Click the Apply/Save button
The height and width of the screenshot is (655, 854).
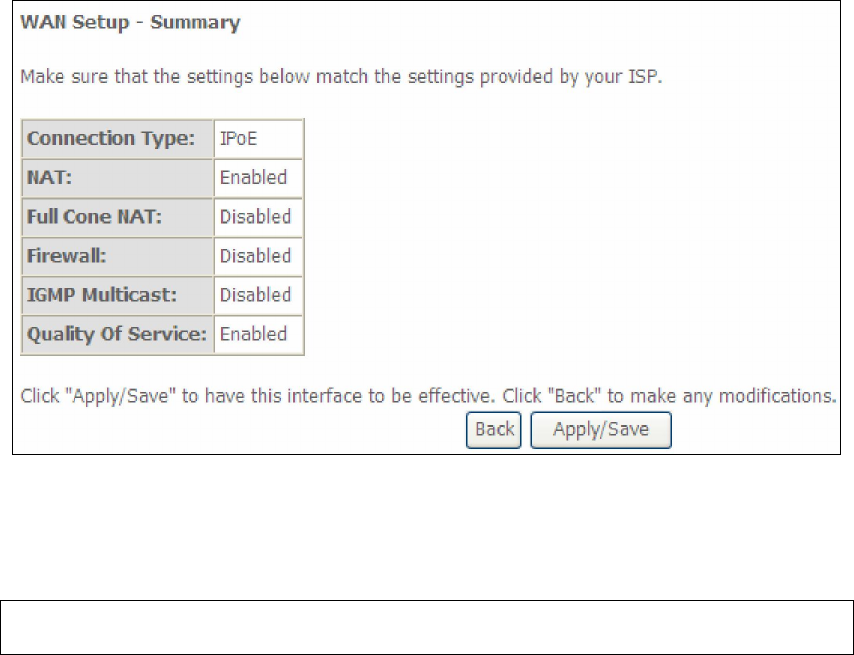(x=600, y=430)
